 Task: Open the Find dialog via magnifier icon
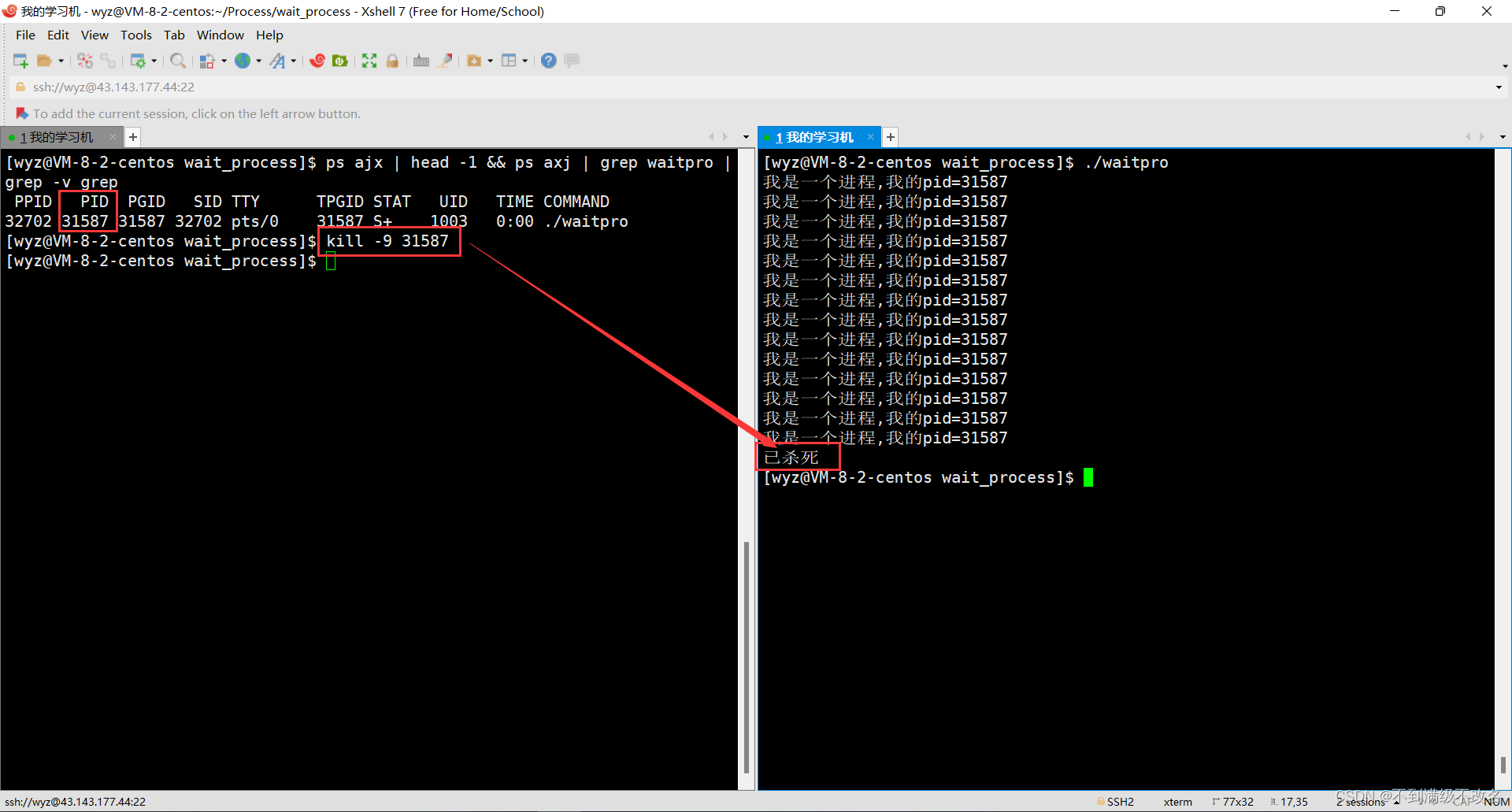178,61
